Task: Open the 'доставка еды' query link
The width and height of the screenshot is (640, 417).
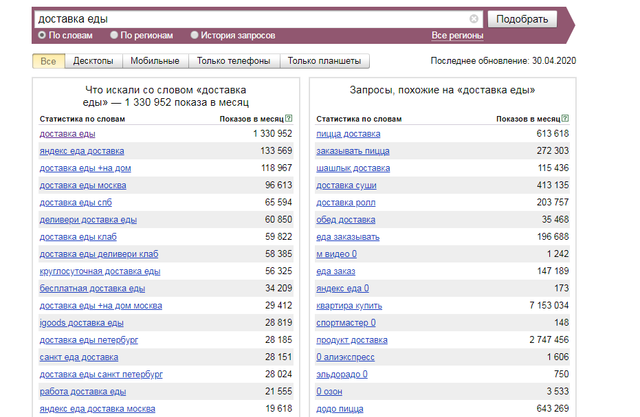Action: coord(67,134)
